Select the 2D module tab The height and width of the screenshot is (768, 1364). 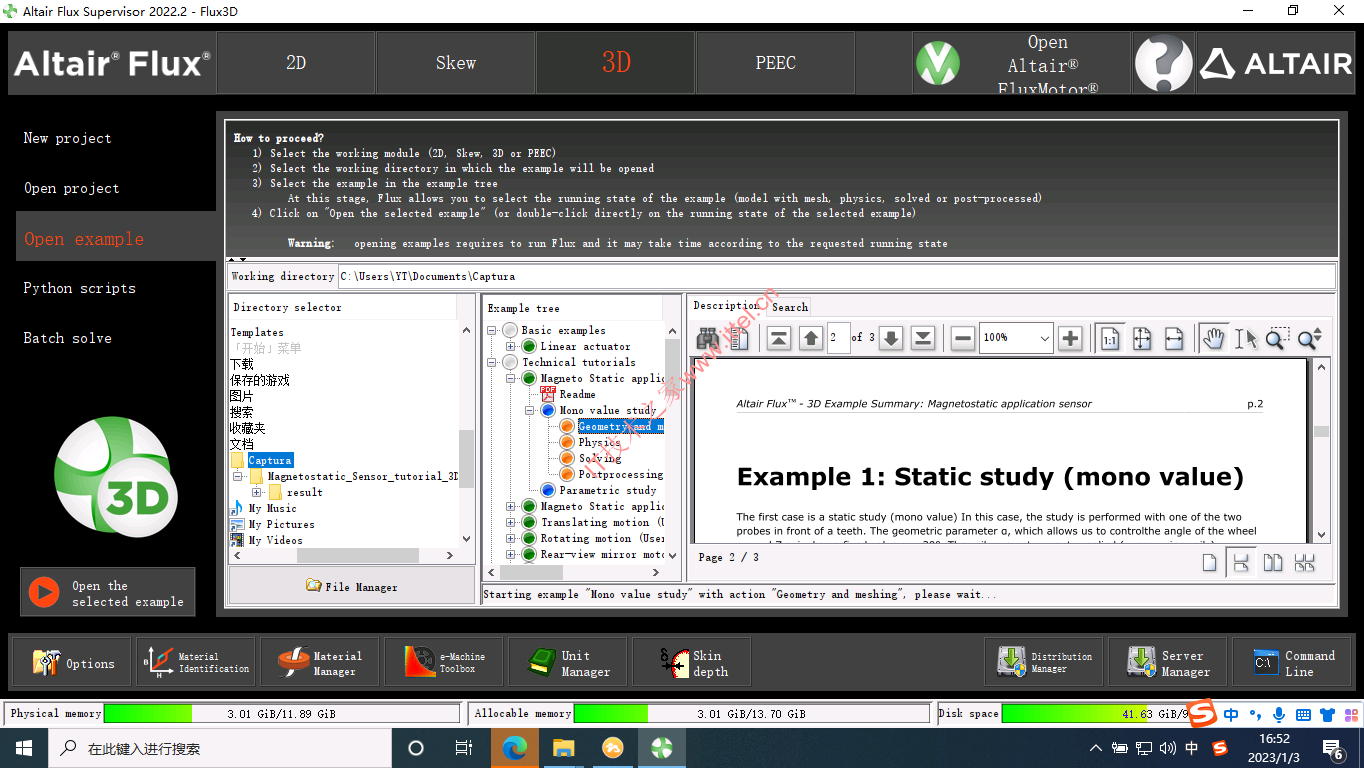[296, 63]
